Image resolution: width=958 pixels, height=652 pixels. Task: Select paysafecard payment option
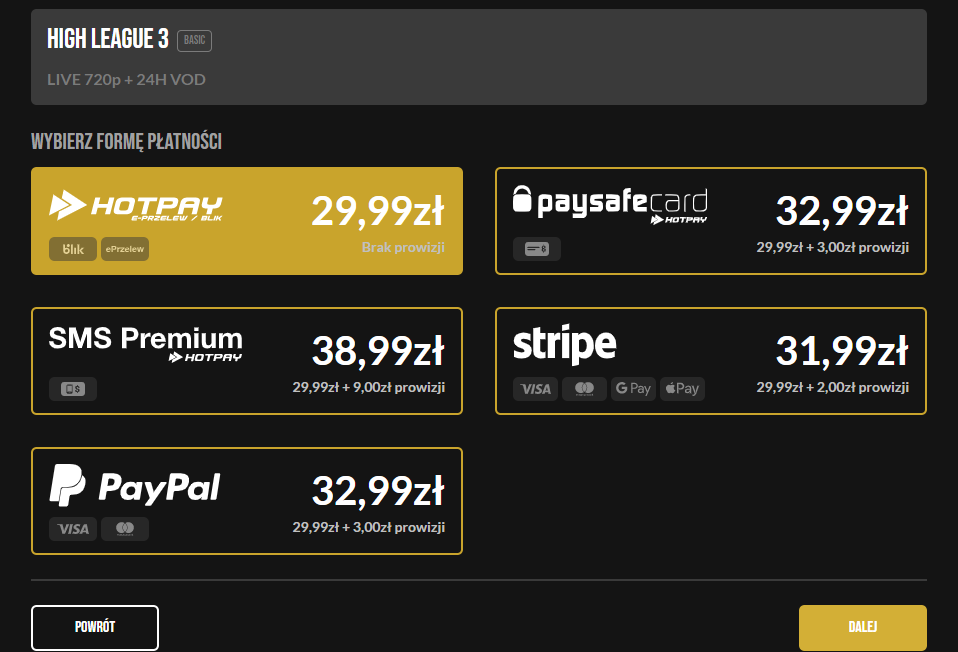711,221
